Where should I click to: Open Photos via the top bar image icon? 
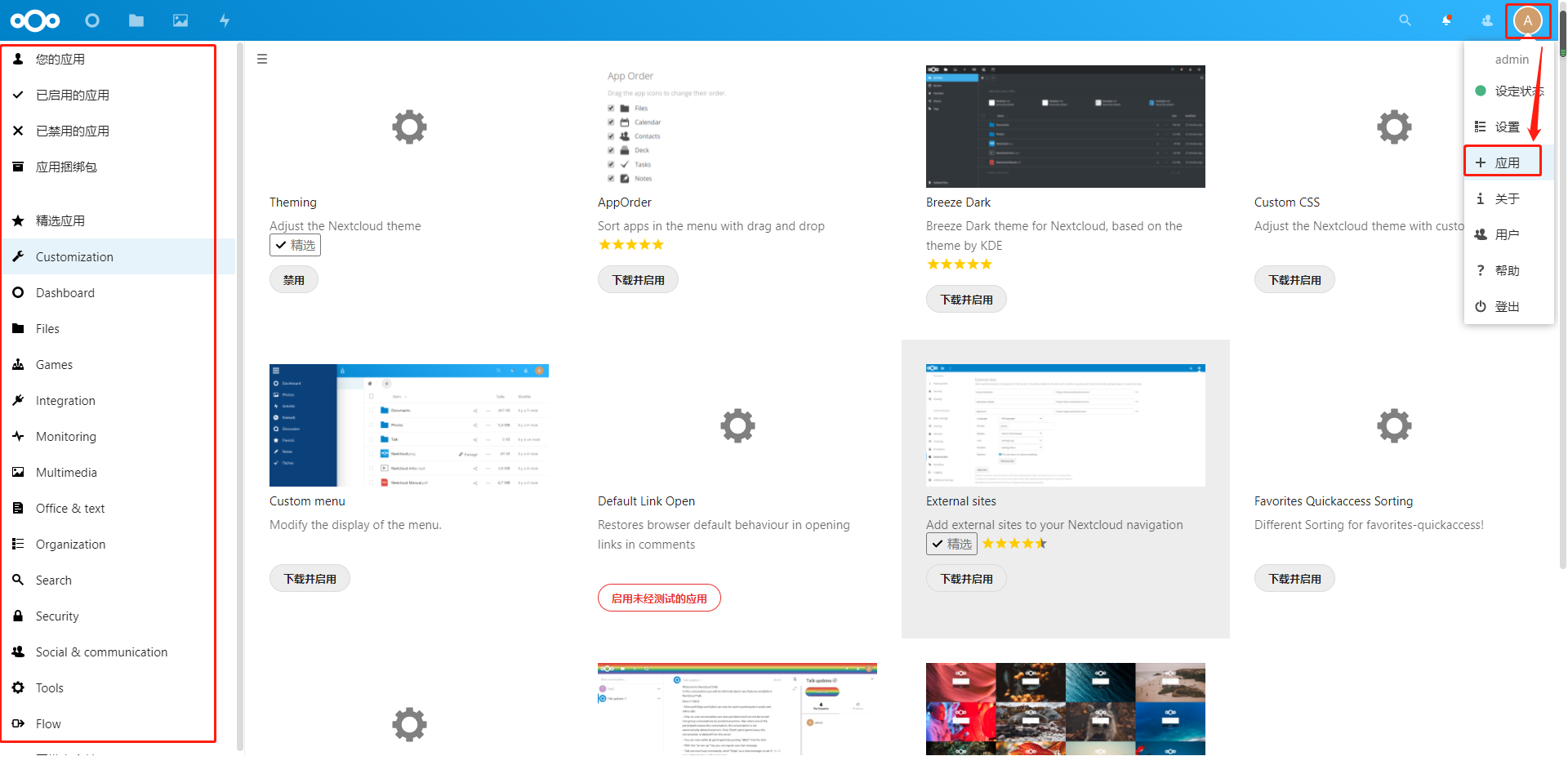pos(180,20)
